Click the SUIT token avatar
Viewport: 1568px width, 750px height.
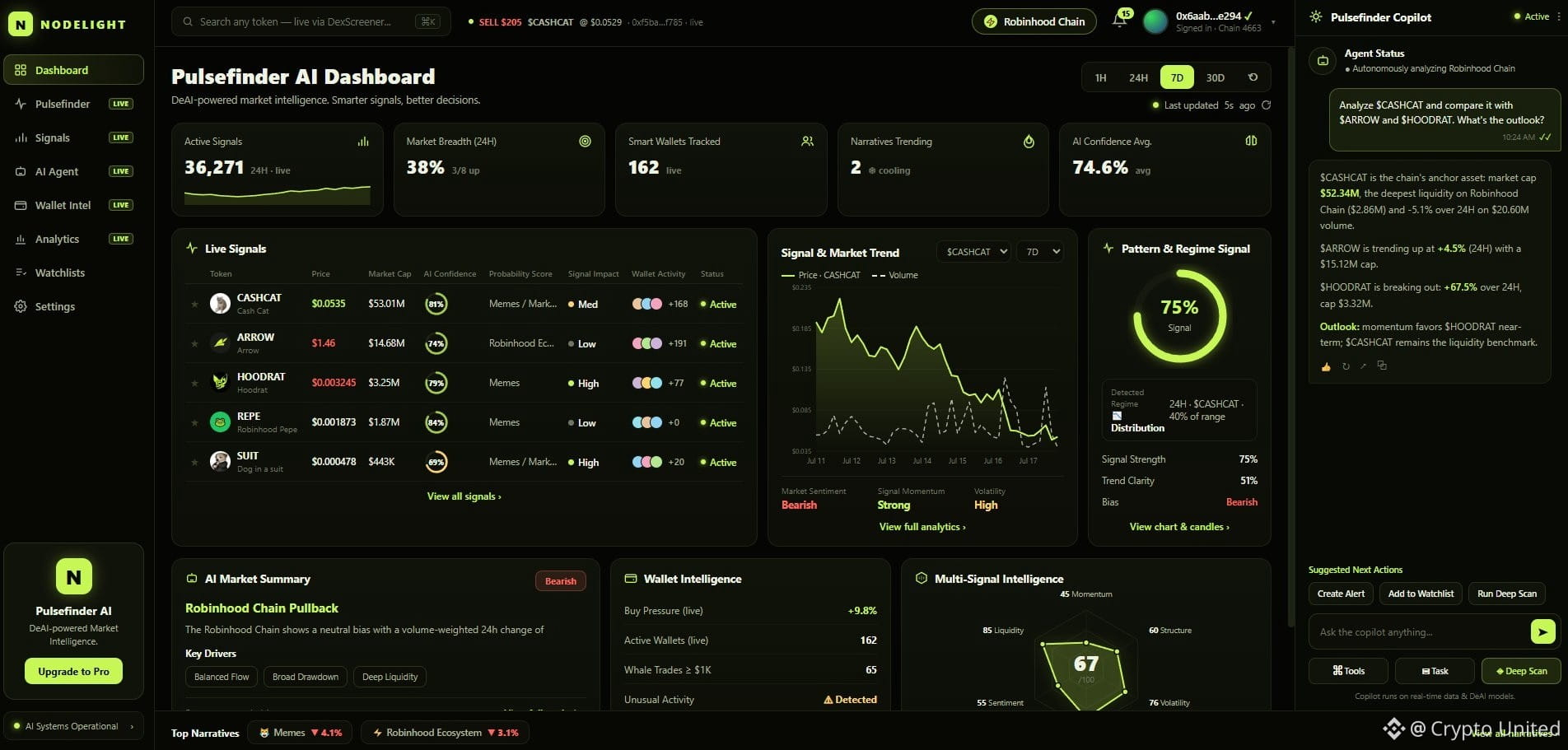pos(220,462)
